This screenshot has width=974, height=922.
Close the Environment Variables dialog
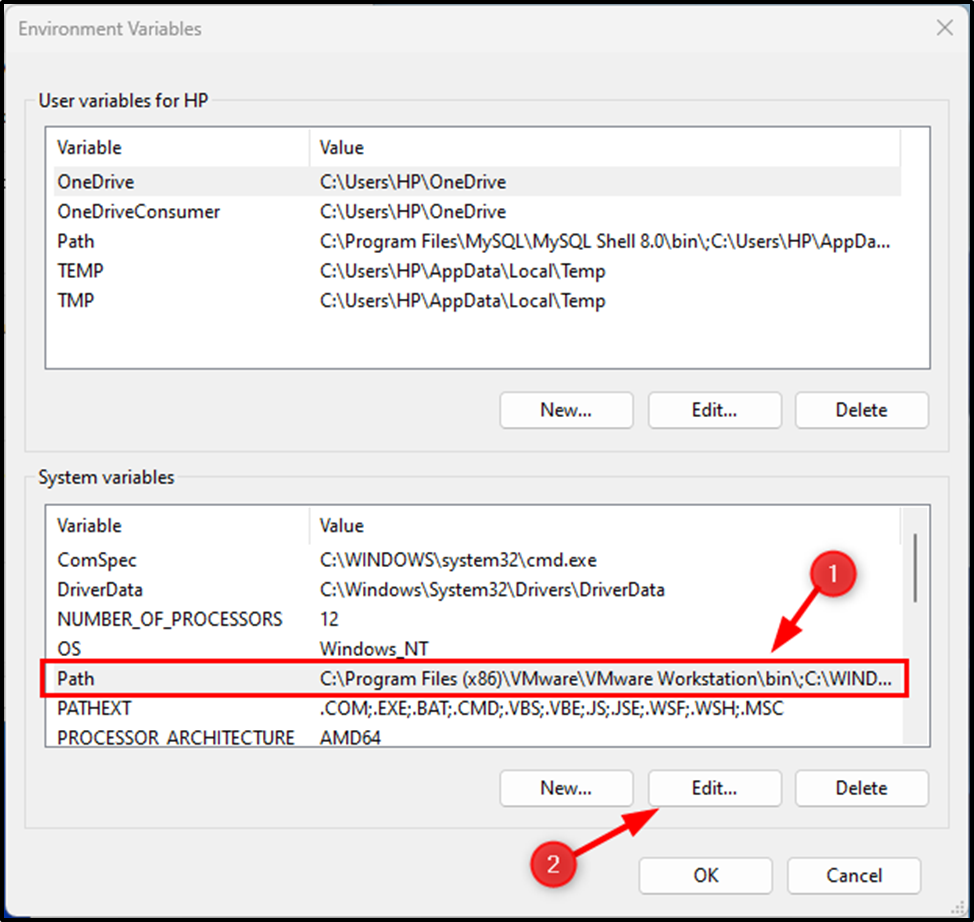tap(944, 28)
